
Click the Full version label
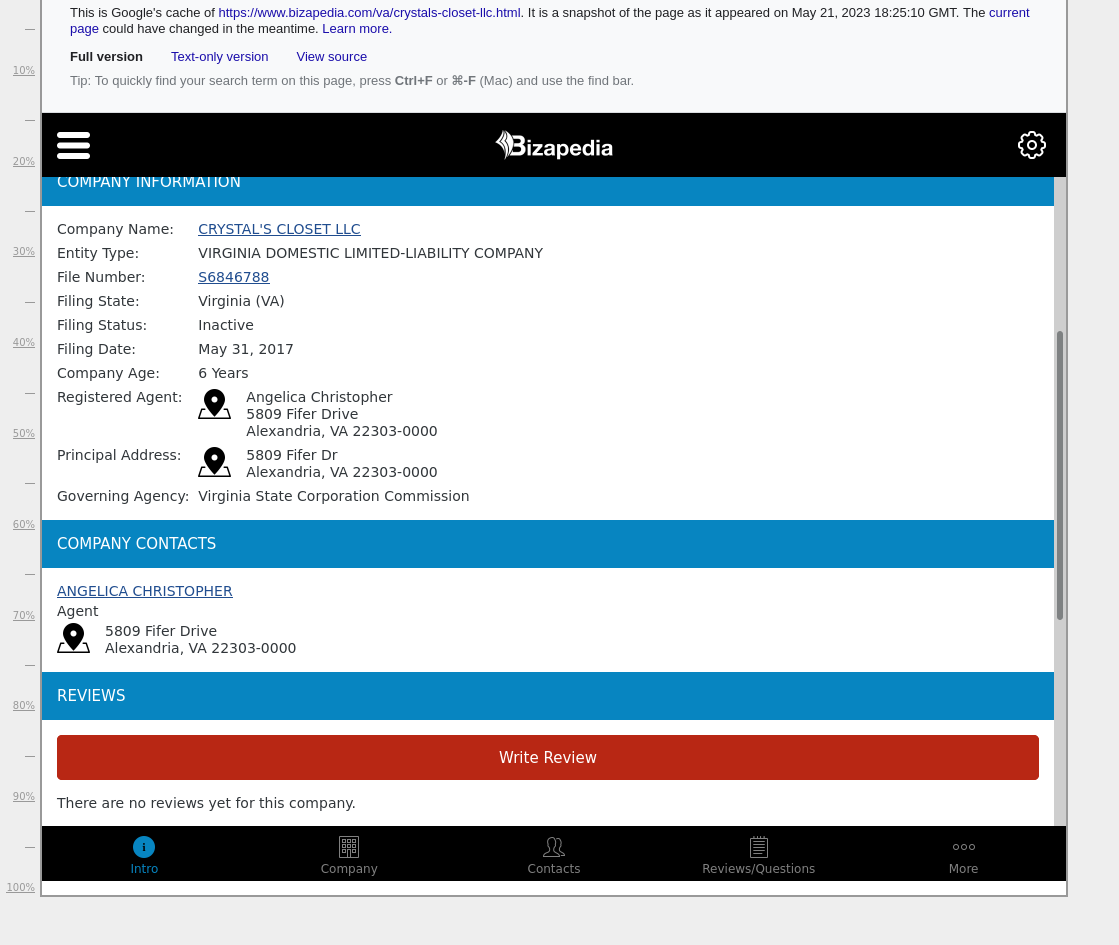tap(106, 57)
